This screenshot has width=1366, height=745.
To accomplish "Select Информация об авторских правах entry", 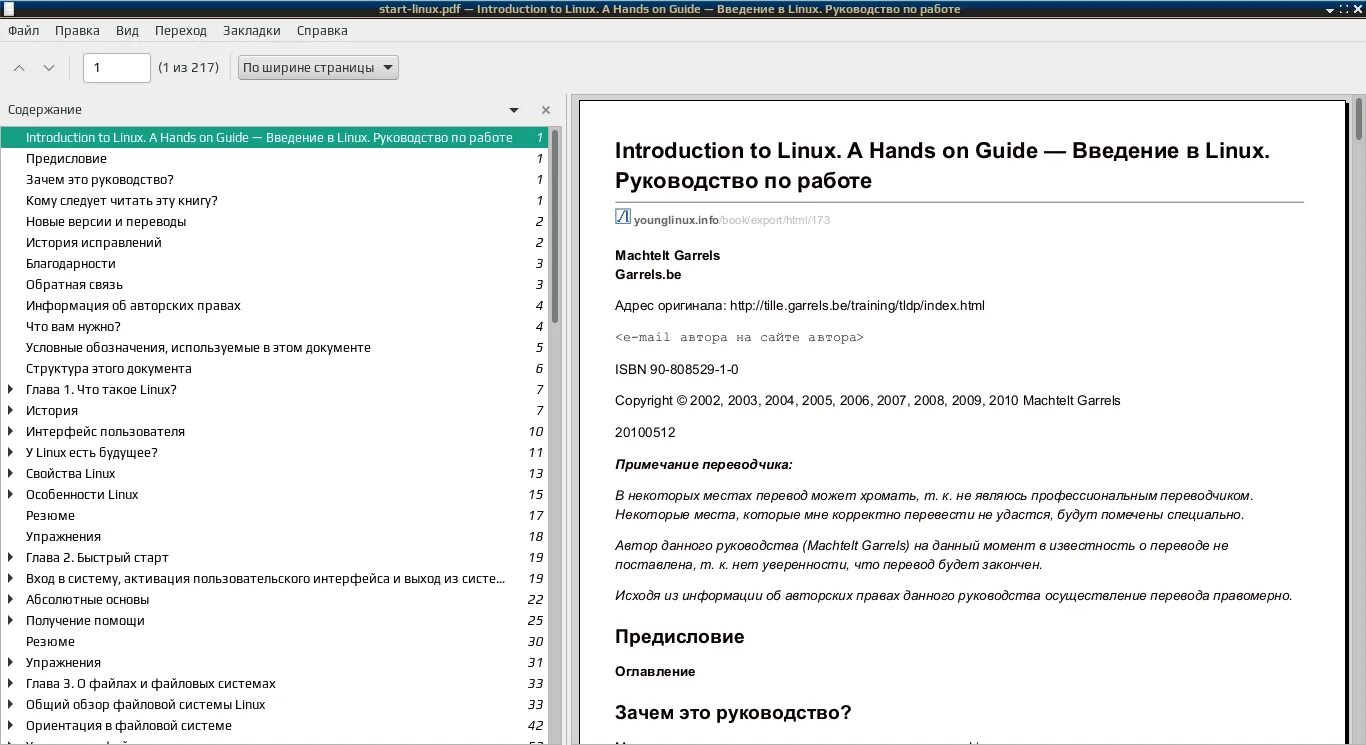I will click(275, 306).
